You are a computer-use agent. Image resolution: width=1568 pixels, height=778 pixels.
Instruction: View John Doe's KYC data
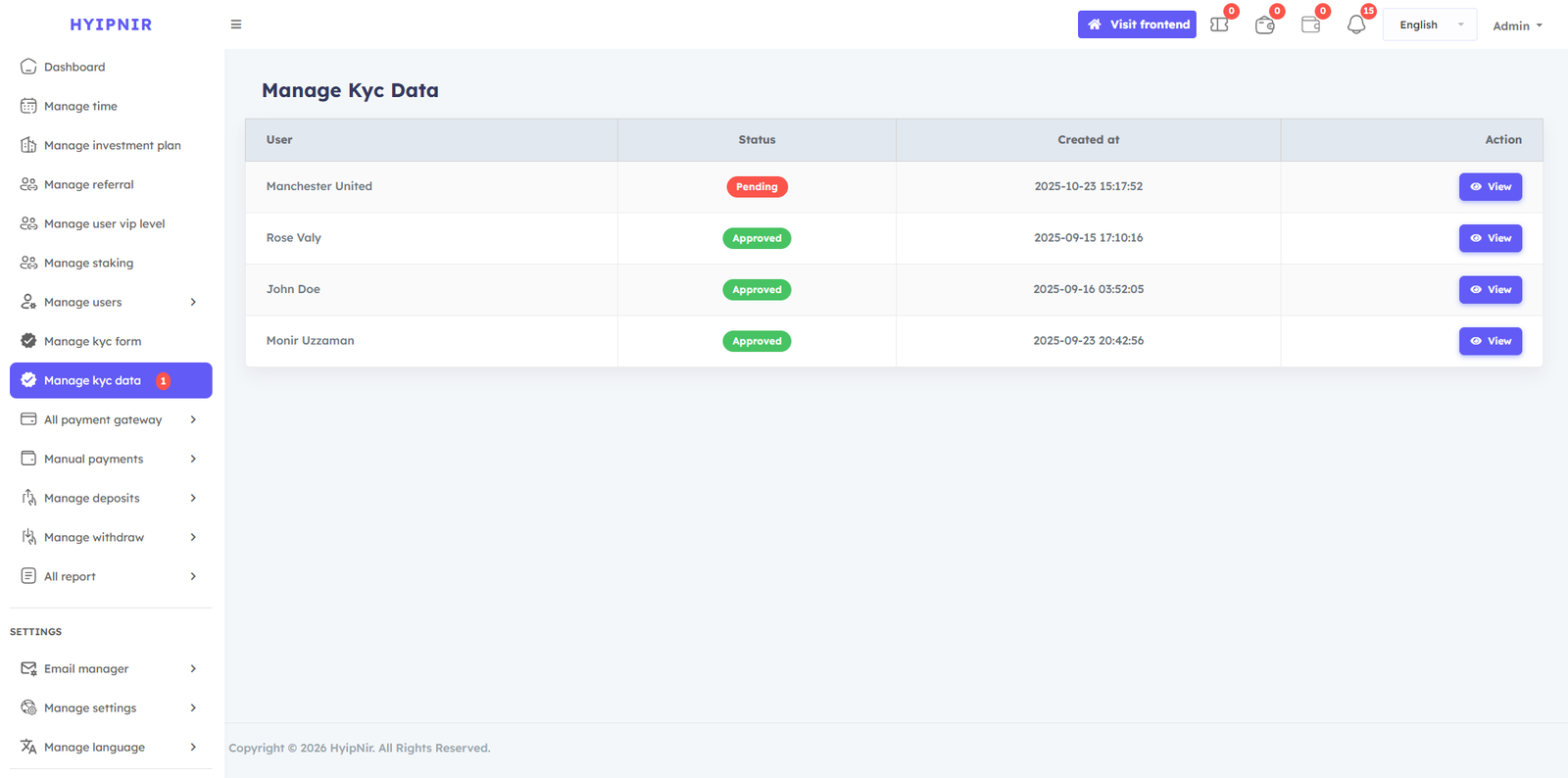[1490, 289]
